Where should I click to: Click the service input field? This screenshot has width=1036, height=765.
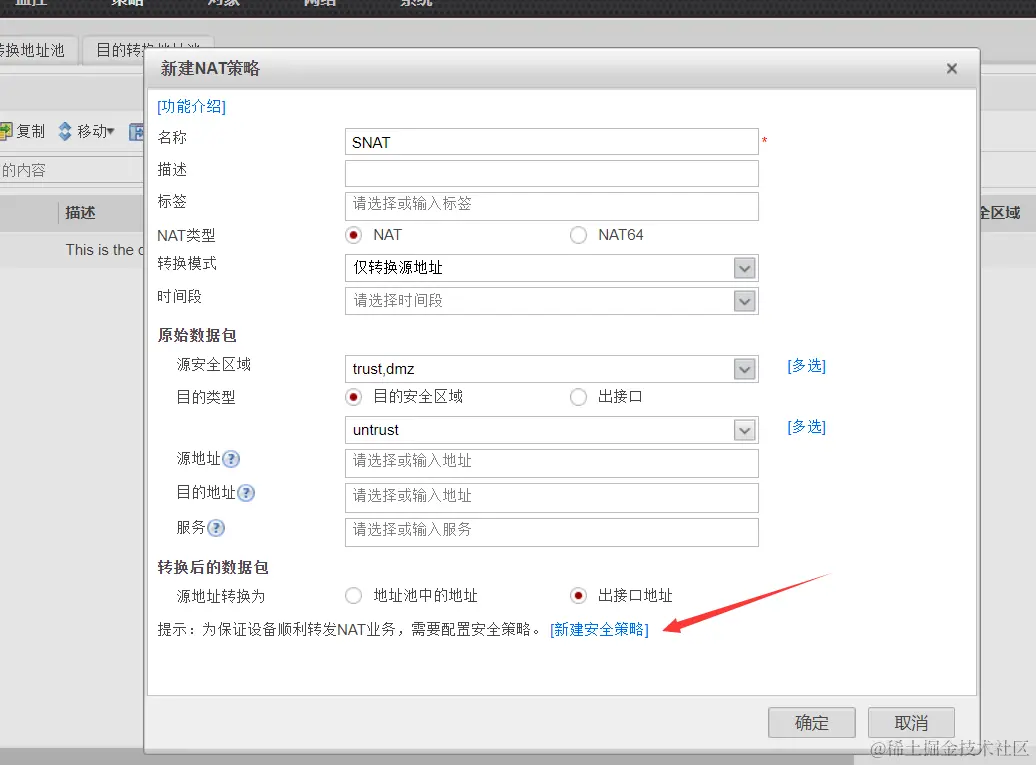coord(551,532)
